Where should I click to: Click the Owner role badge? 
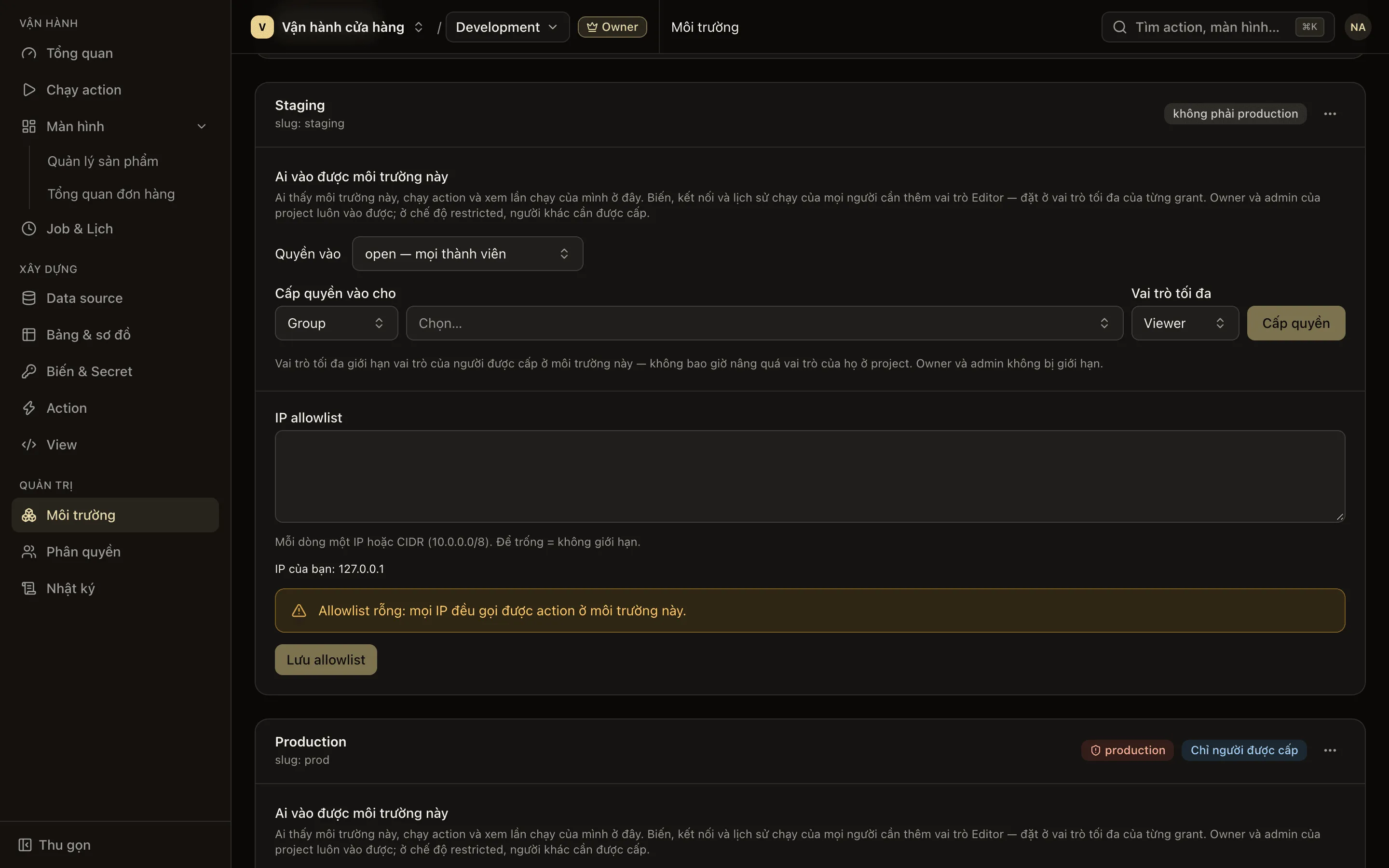(x=613, y=27)
